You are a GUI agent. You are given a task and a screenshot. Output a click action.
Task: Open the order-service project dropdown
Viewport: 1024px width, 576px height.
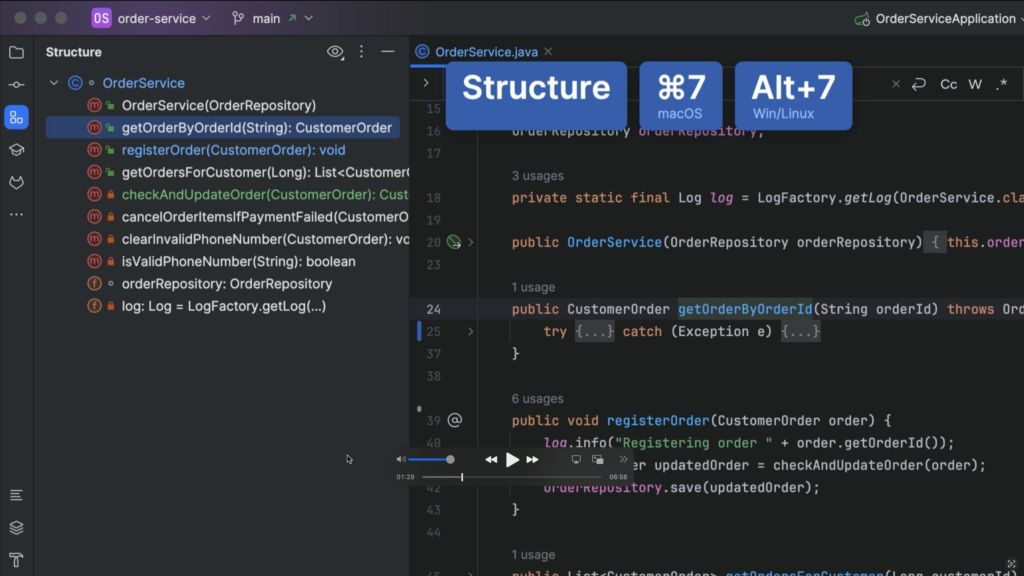coord(152,18)
